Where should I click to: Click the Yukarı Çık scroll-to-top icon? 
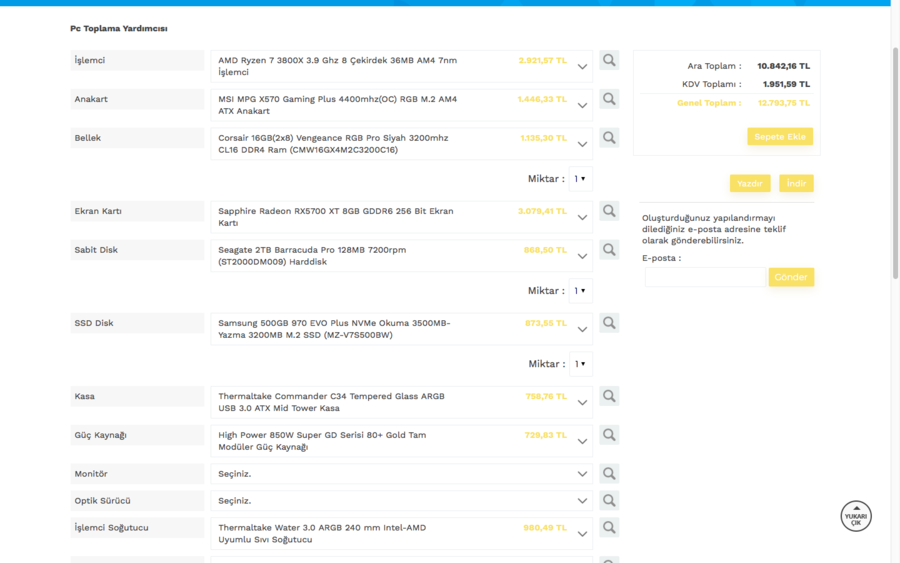tap(856, 516)
